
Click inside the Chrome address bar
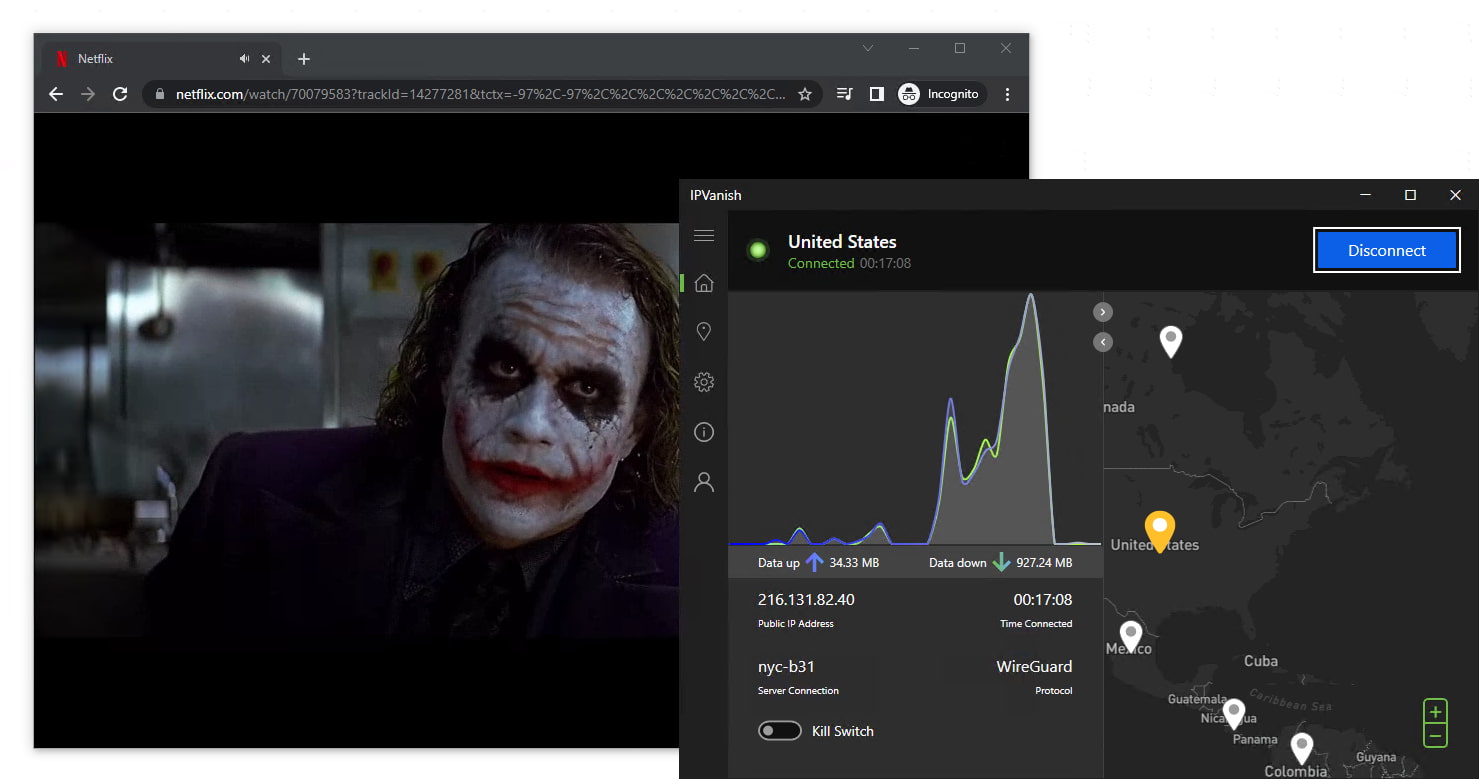point(450,93)
